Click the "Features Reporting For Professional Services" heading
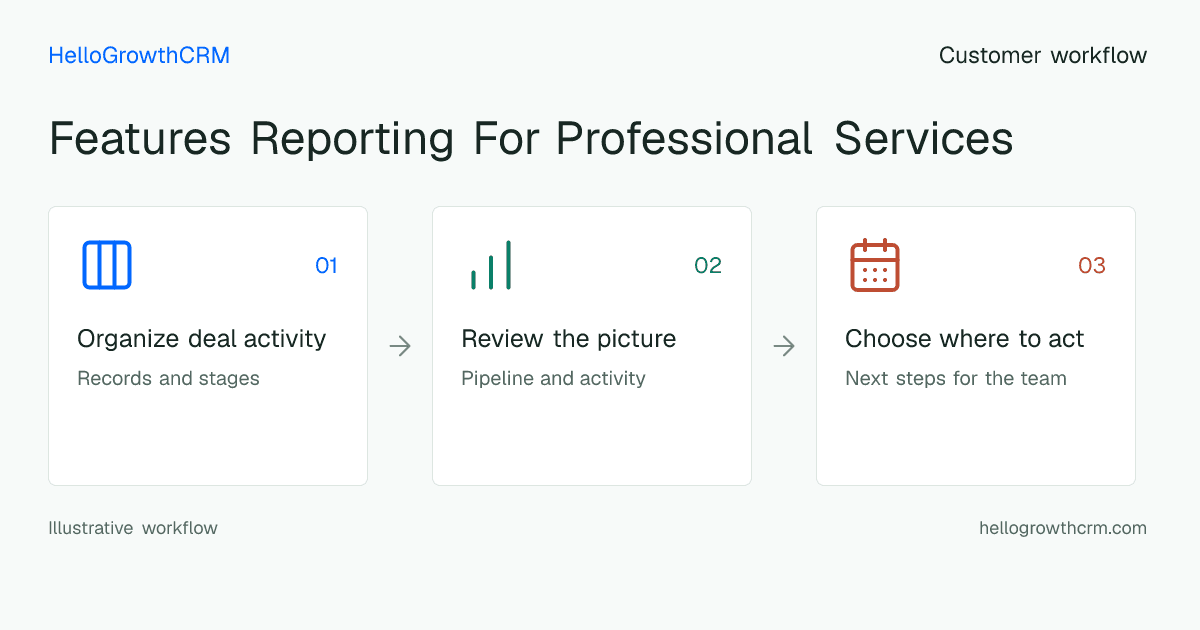The image size is (1200, 630). click(531, 139)
